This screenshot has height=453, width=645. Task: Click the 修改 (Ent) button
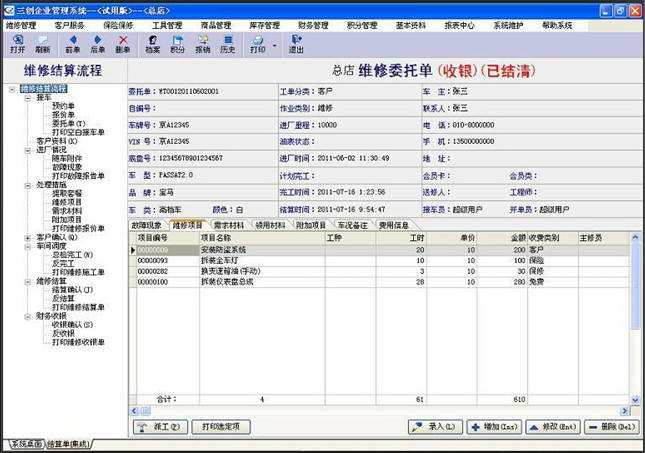(553, 427)
